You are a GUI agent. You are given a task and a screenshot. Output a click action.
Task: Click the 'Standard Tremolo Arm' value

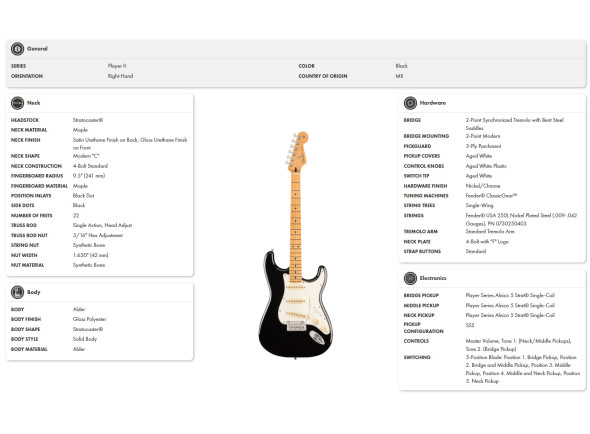(490, 231)
